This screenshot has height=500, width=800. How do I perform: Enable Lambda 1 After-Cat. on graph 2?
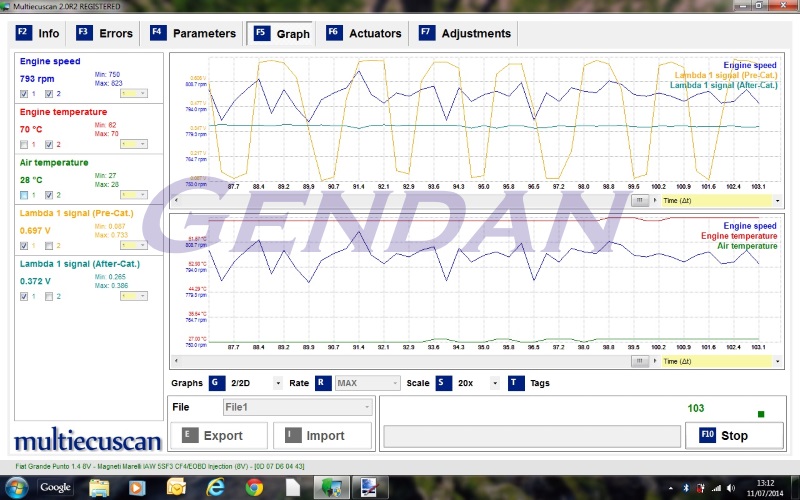coord(47,296)
